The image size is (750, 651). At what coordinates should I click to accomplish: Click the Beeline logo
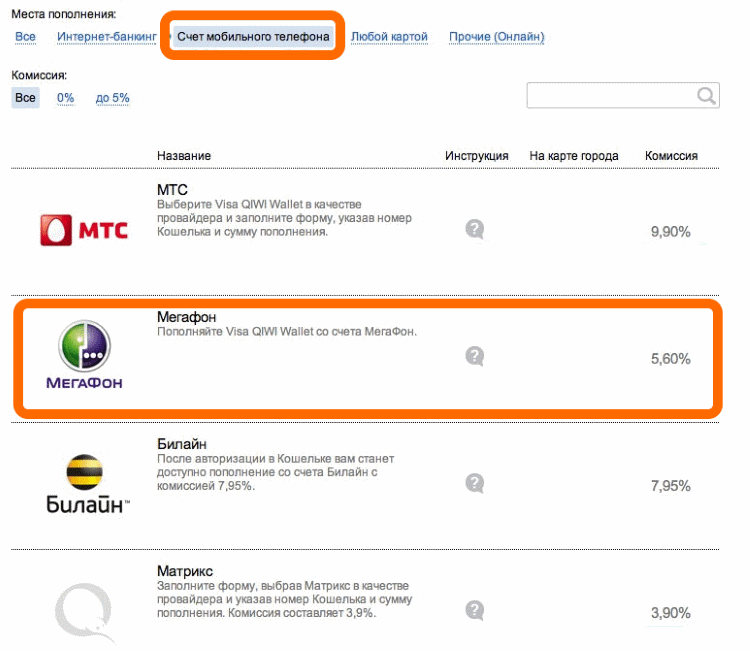[87, 484]
